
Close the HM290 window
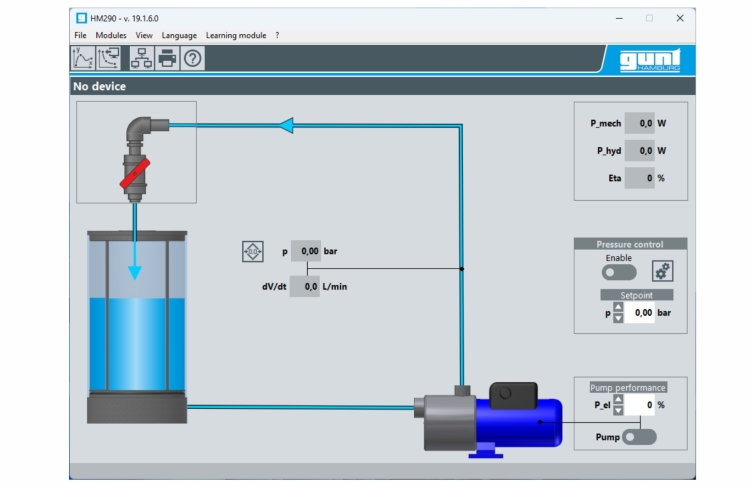coord(680,18)
